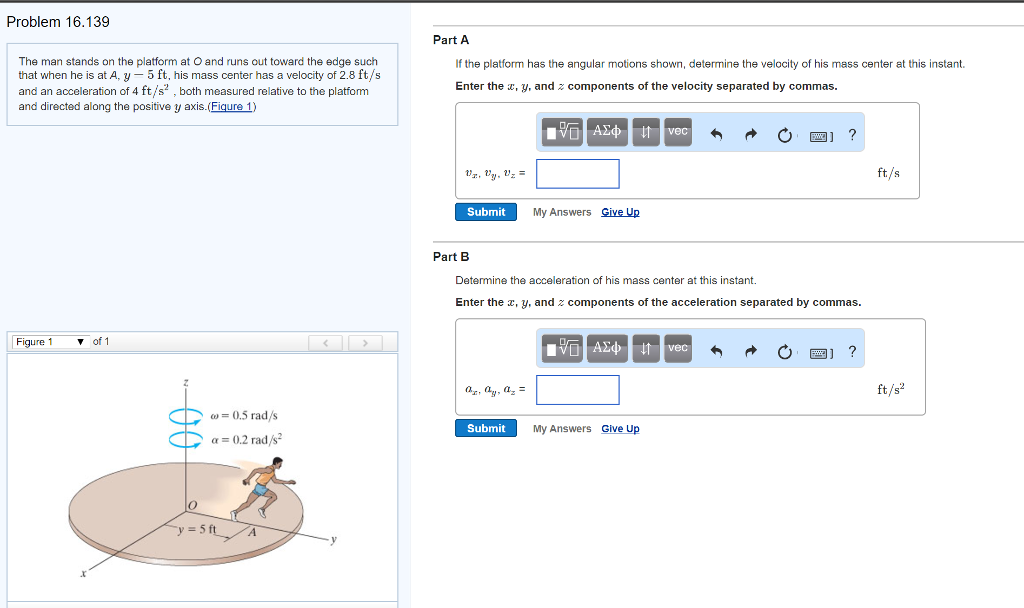Open Part A math templates button
The height and width of the screenshot is (608, 1024).
pos(564,132)
